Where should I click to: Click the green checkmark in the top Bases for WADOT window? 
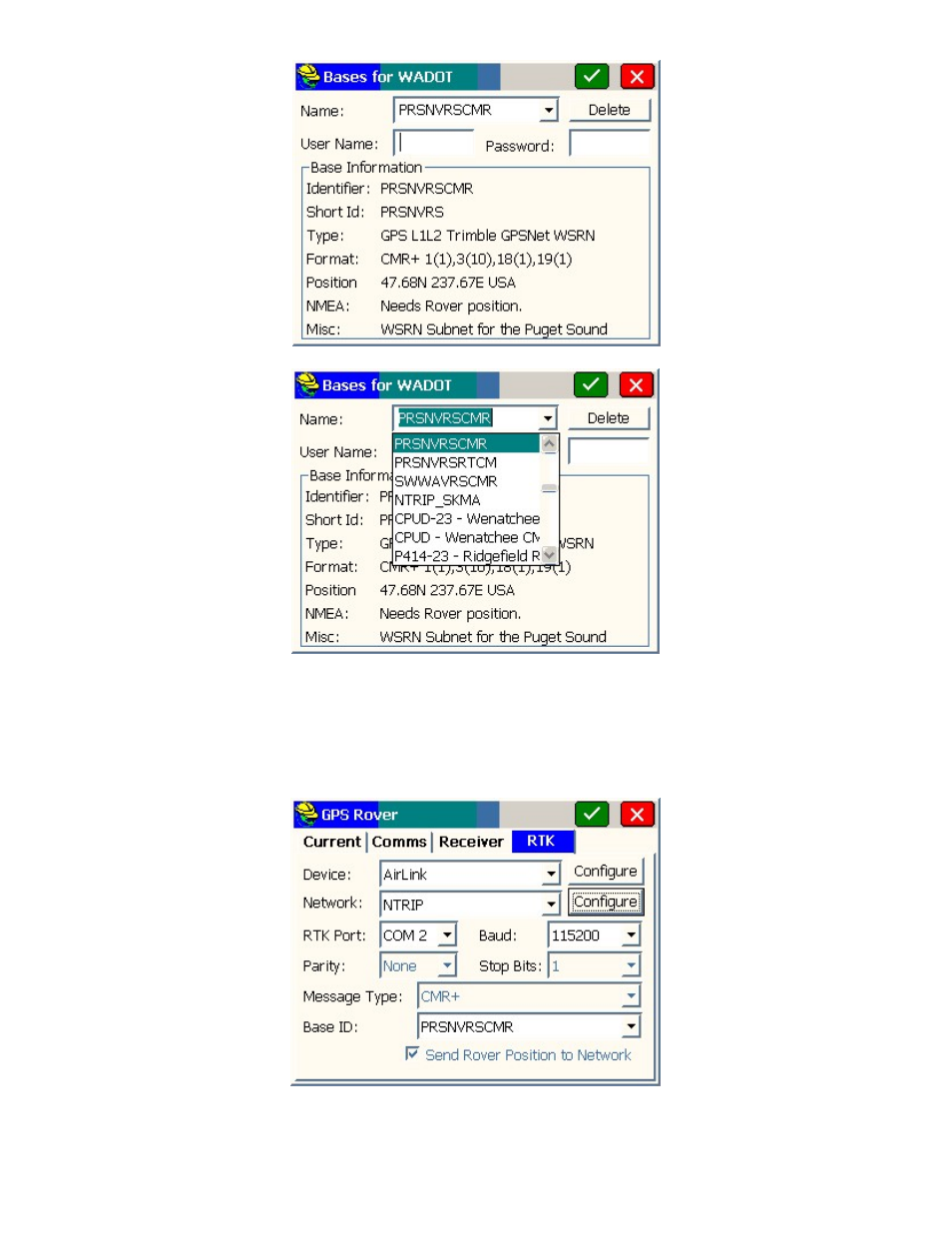pos(592,77)
